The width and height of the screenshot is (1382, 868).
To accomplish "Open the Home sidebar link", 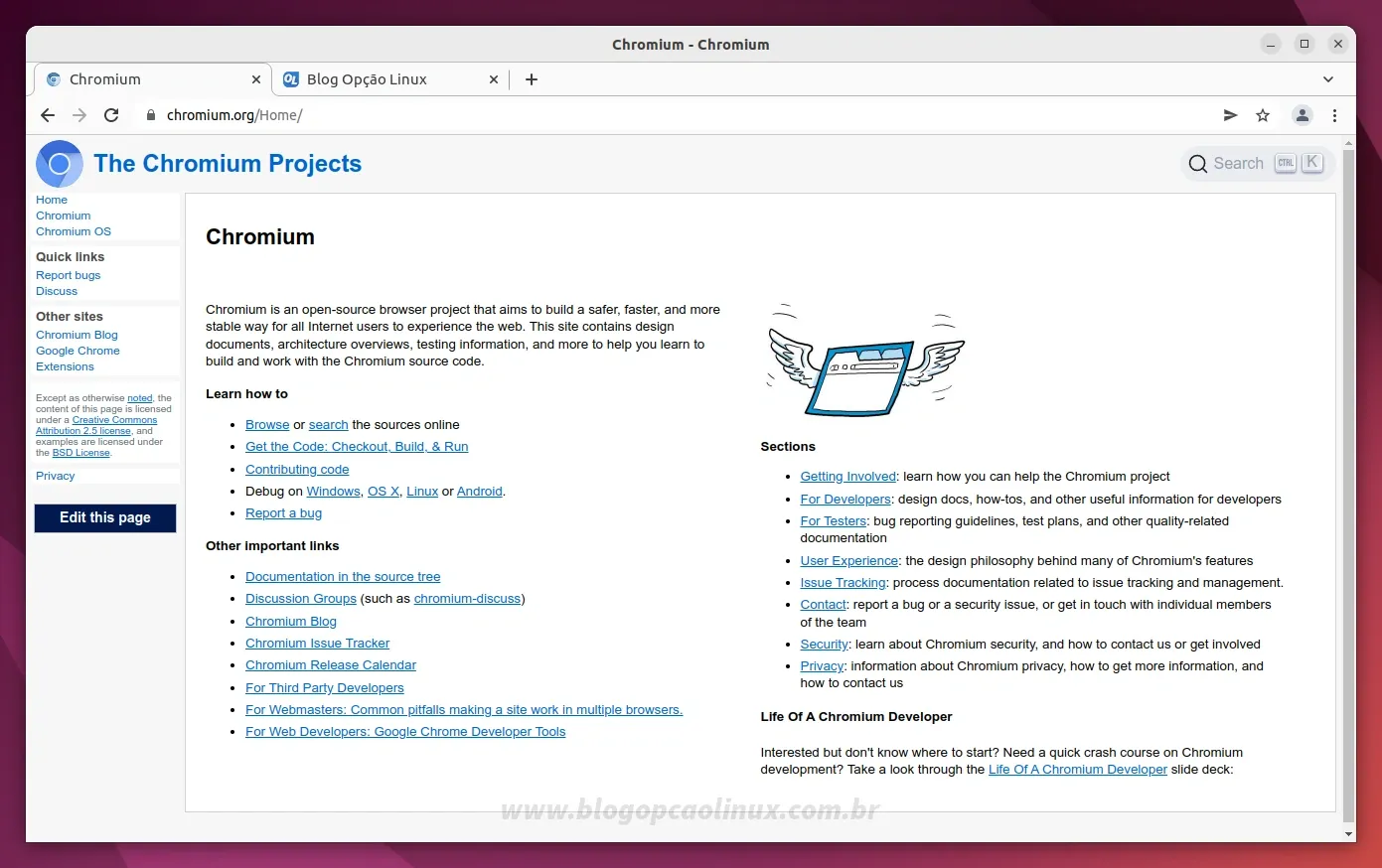I will pos(52,200).
